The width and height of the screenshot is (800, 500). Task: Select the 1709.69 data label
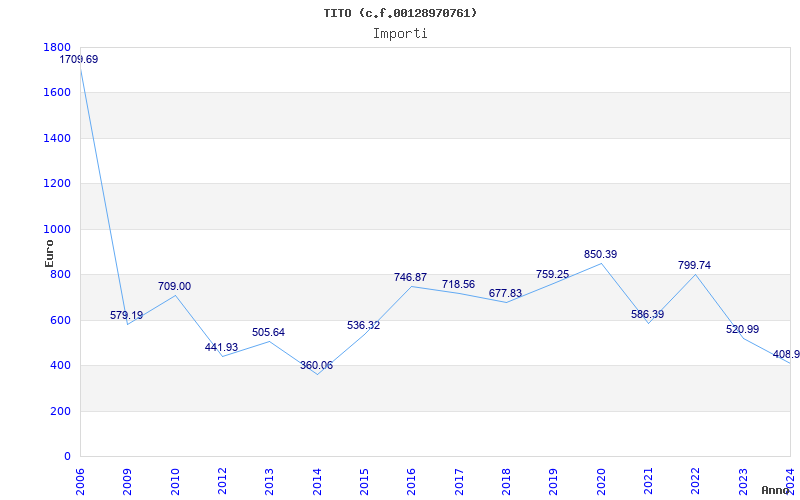click(79, 60)
